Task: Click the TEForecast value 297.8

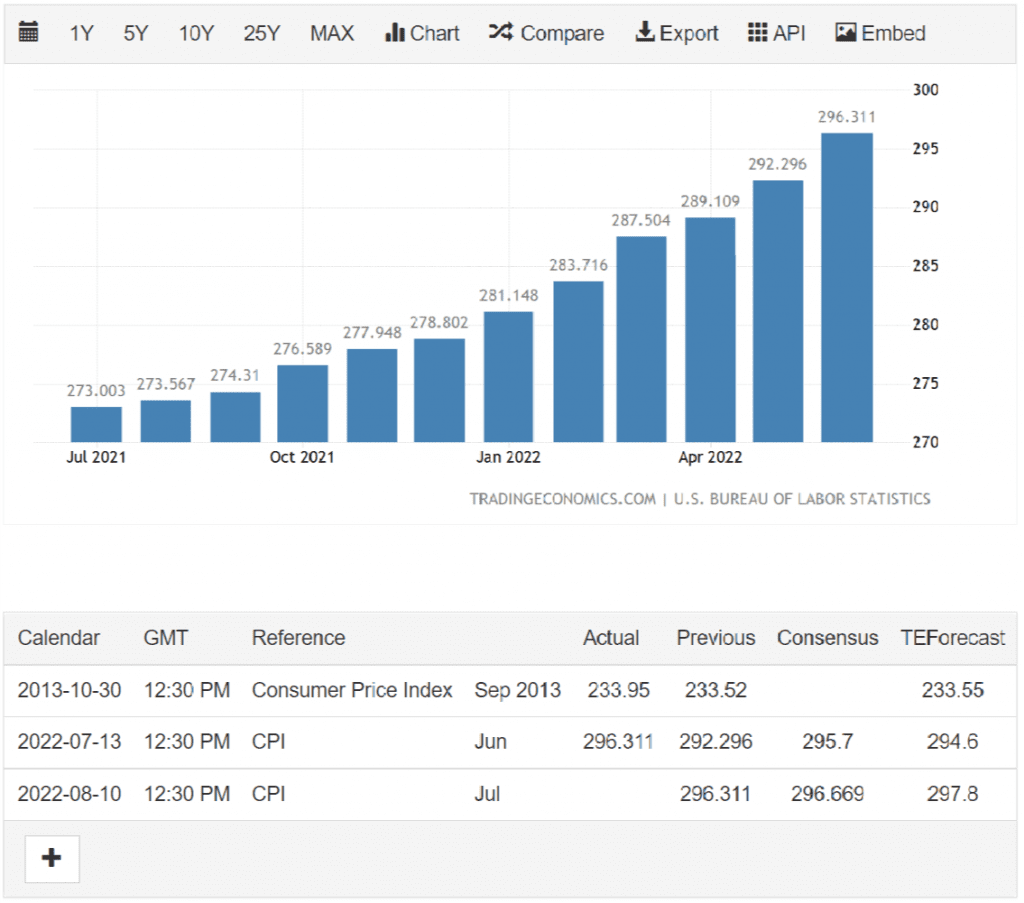Action: pos(952,794)
